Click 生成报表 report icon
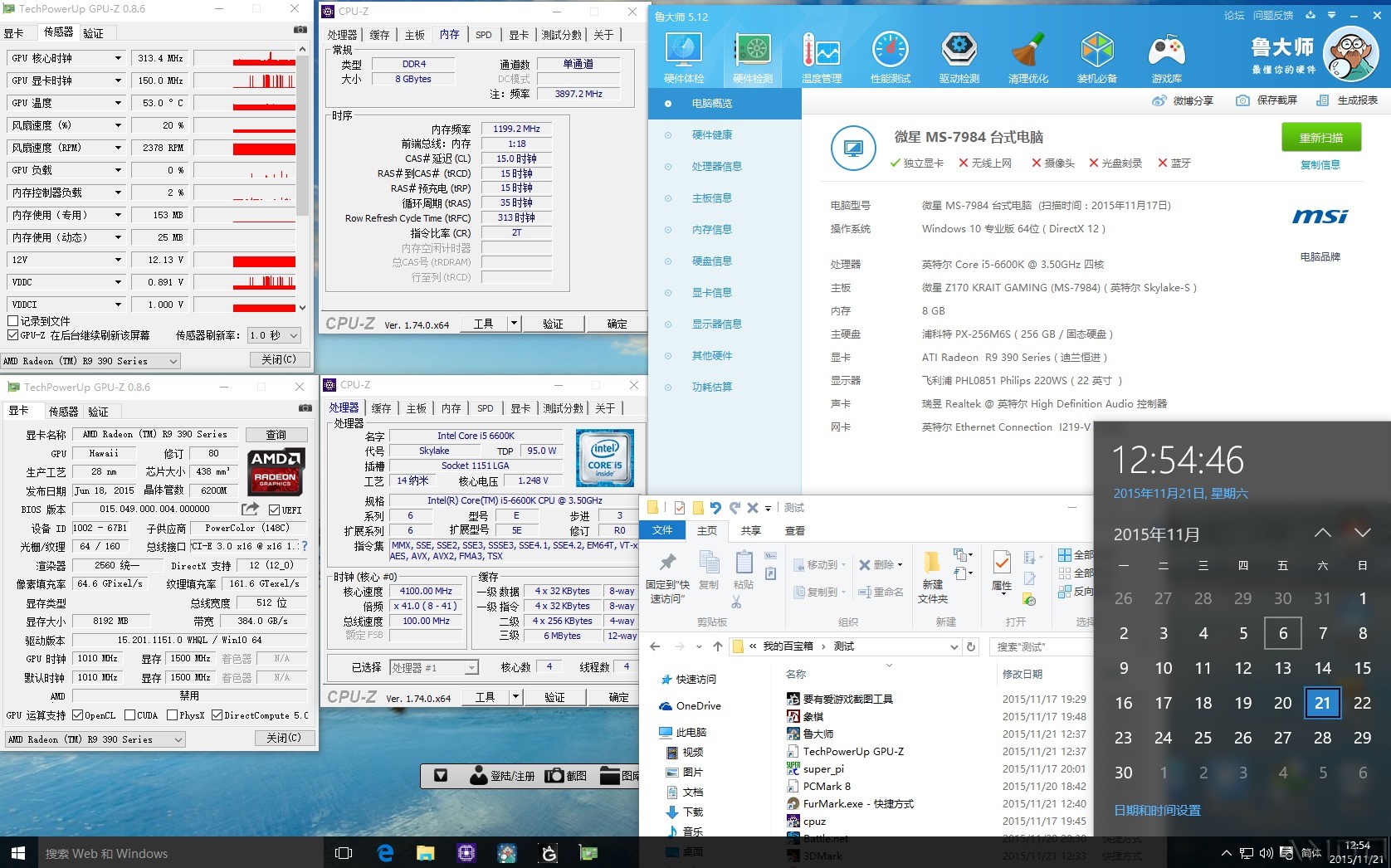The image size is (1391, 868). (1322, 100)
